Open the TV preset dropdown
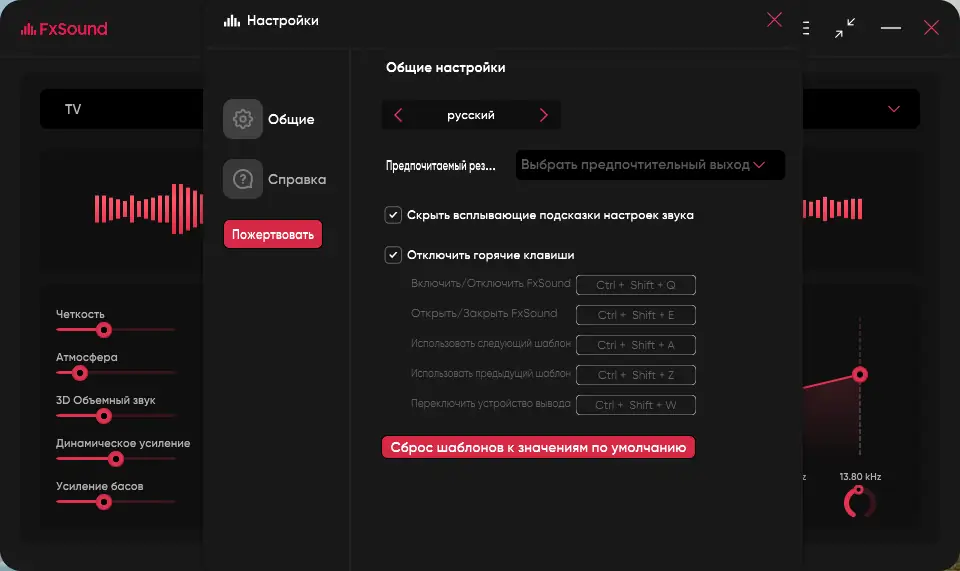This screenshot has height=571, width=960. pyautogui.click(x=121, y=109)
